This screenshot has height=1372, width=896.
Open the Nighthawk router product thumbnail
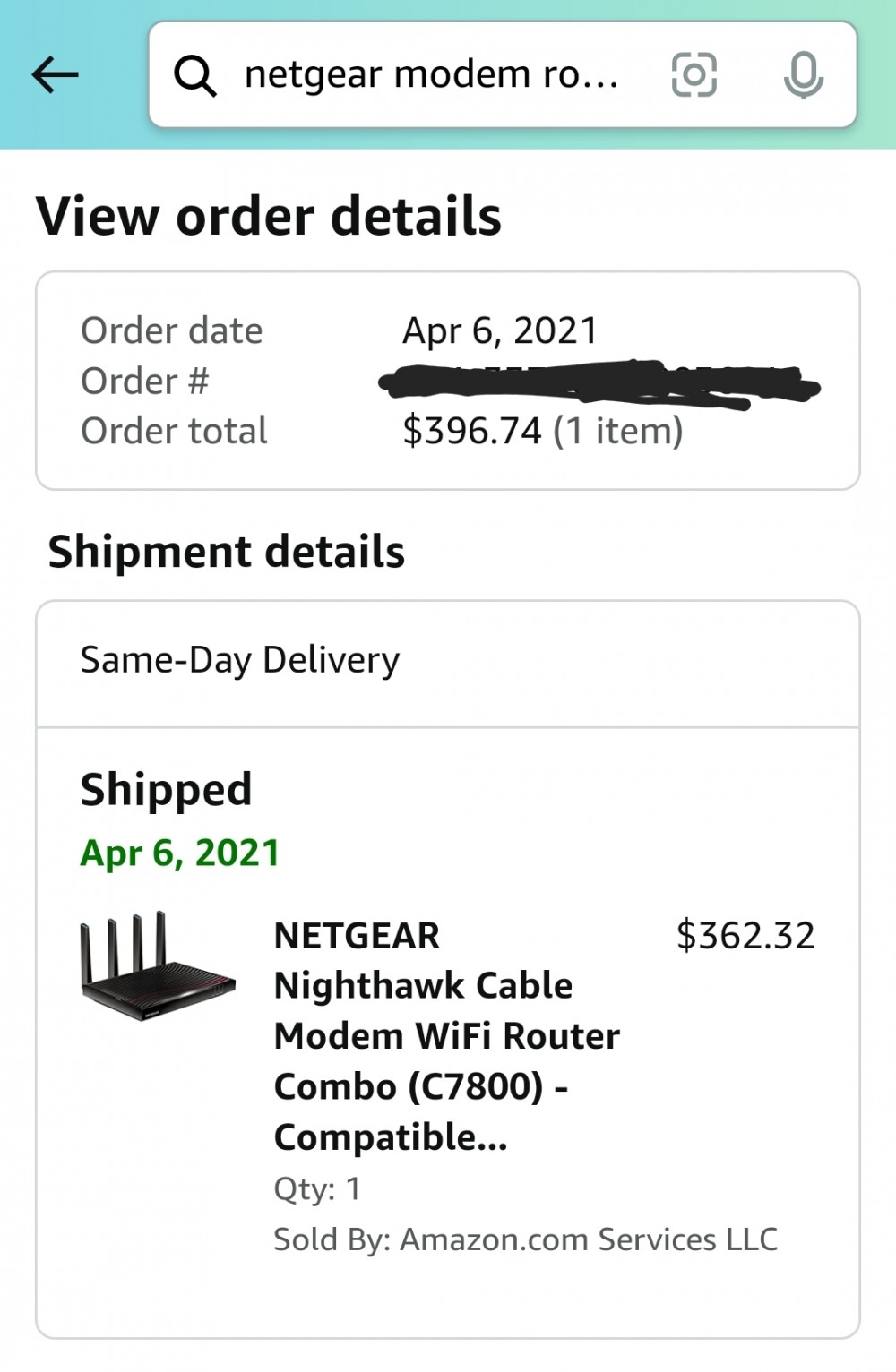coord(158,966)
